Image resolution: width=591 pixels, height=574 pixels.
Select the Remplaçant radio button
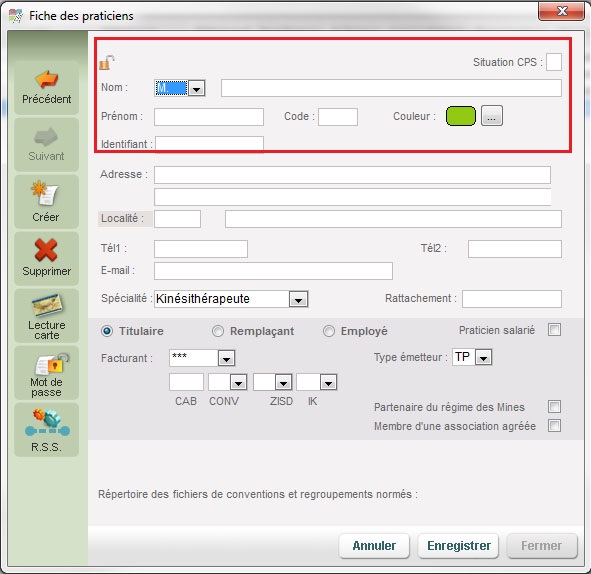[x=217, y=331]
